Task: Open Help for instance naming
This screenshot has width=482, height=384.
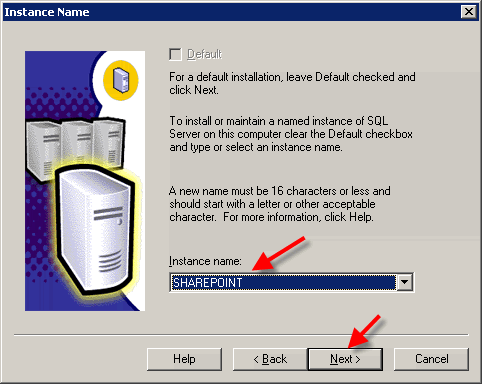Action: coord(184,359)
